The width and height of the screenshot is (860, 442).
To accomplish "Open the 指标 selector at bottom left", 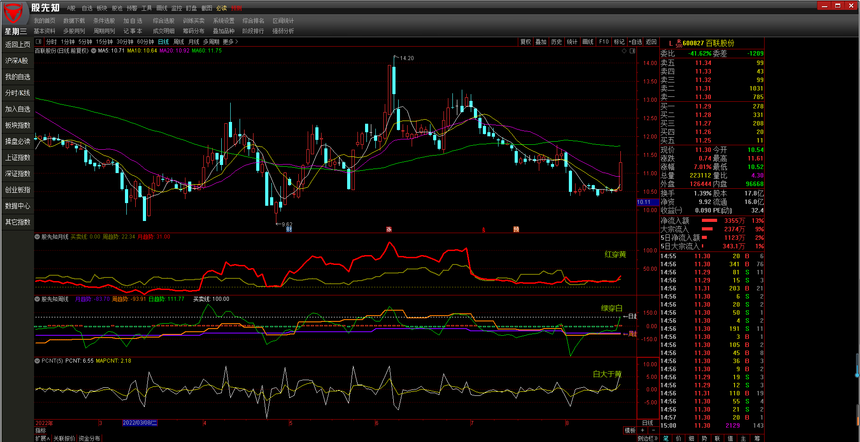I will (41, 430).
